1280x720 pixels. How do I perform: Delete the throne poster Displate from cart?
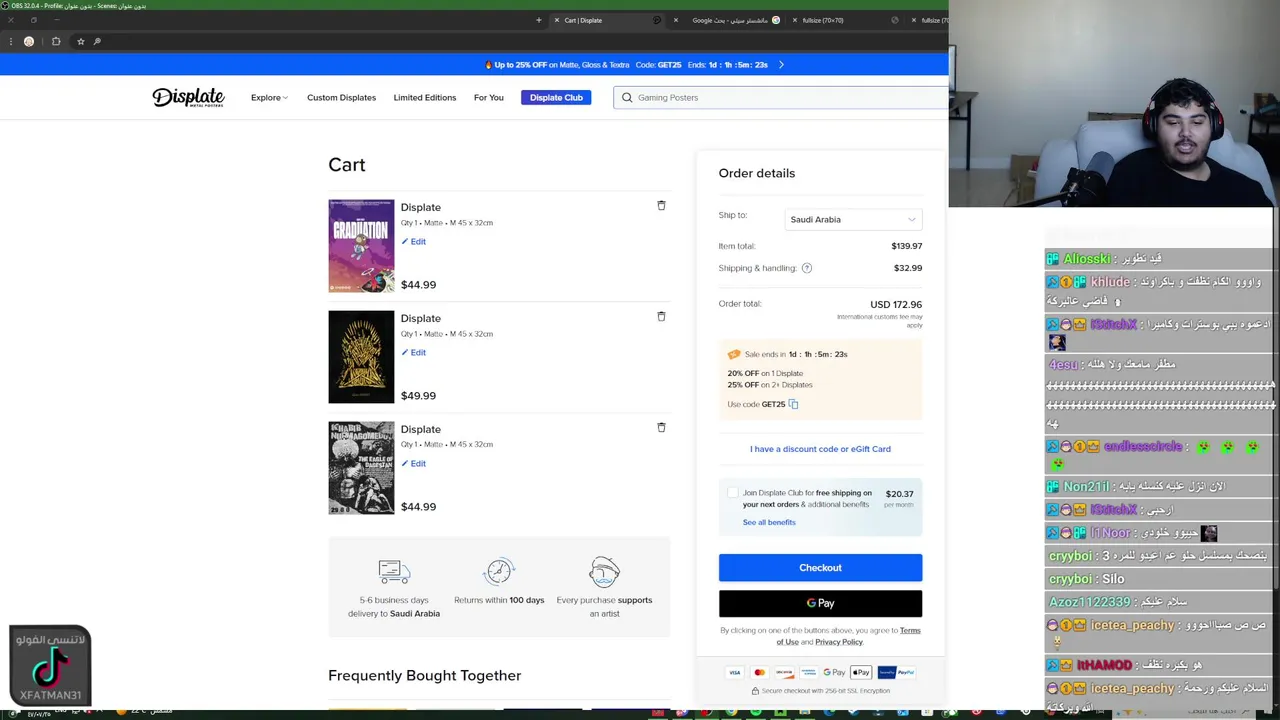pos(661,316)
